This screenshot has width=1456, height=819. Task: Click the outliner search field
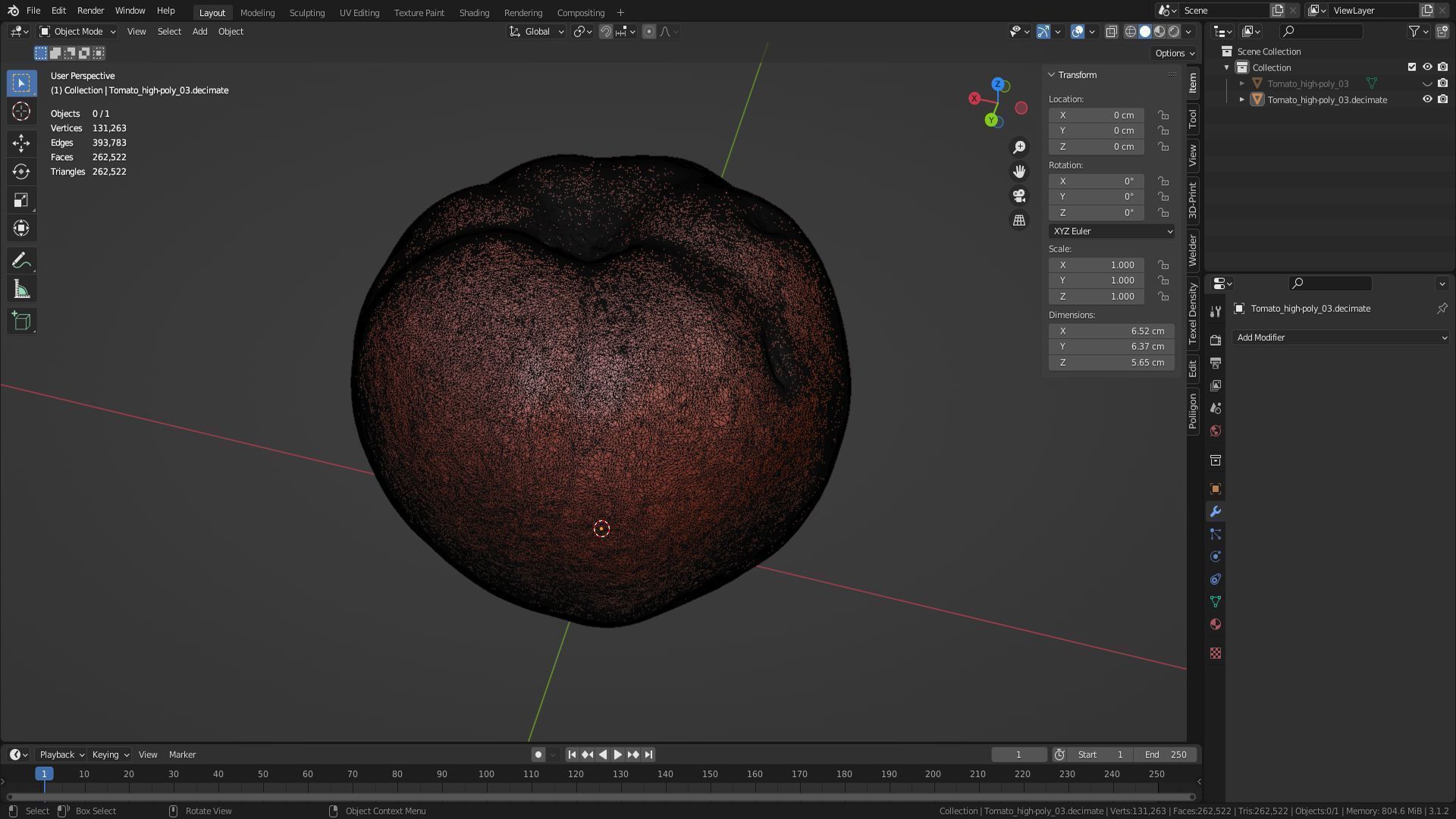pos(1321,31)
